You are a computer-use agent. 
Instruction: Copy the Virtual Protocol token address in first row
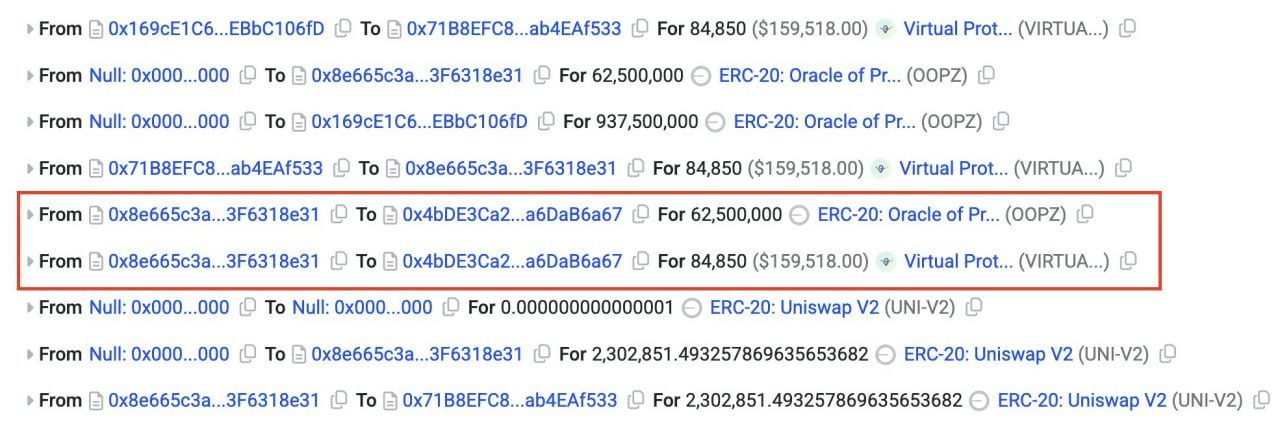click(1127, 29)
